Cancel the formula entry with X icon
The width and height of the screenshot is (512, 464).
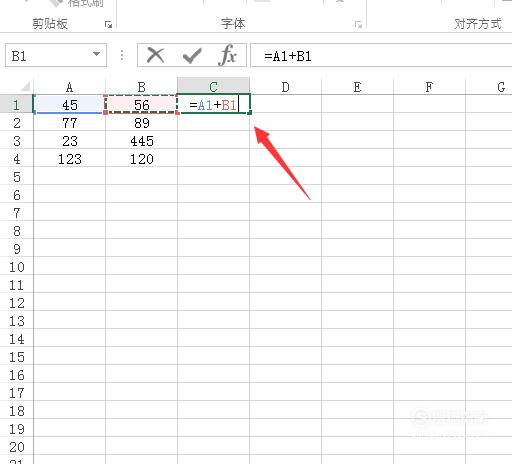[x=155, y=55]
